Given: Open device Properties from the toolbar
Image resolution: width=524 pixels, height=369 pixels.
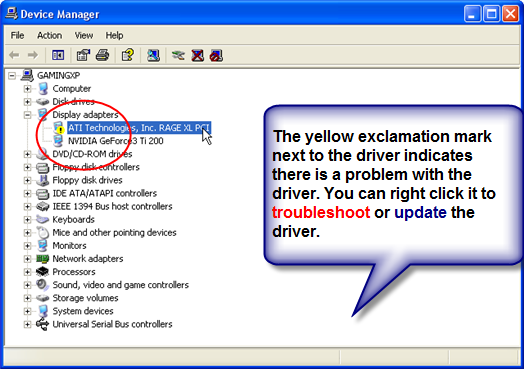Looking at the screenshot, I should tap(83, 55).
